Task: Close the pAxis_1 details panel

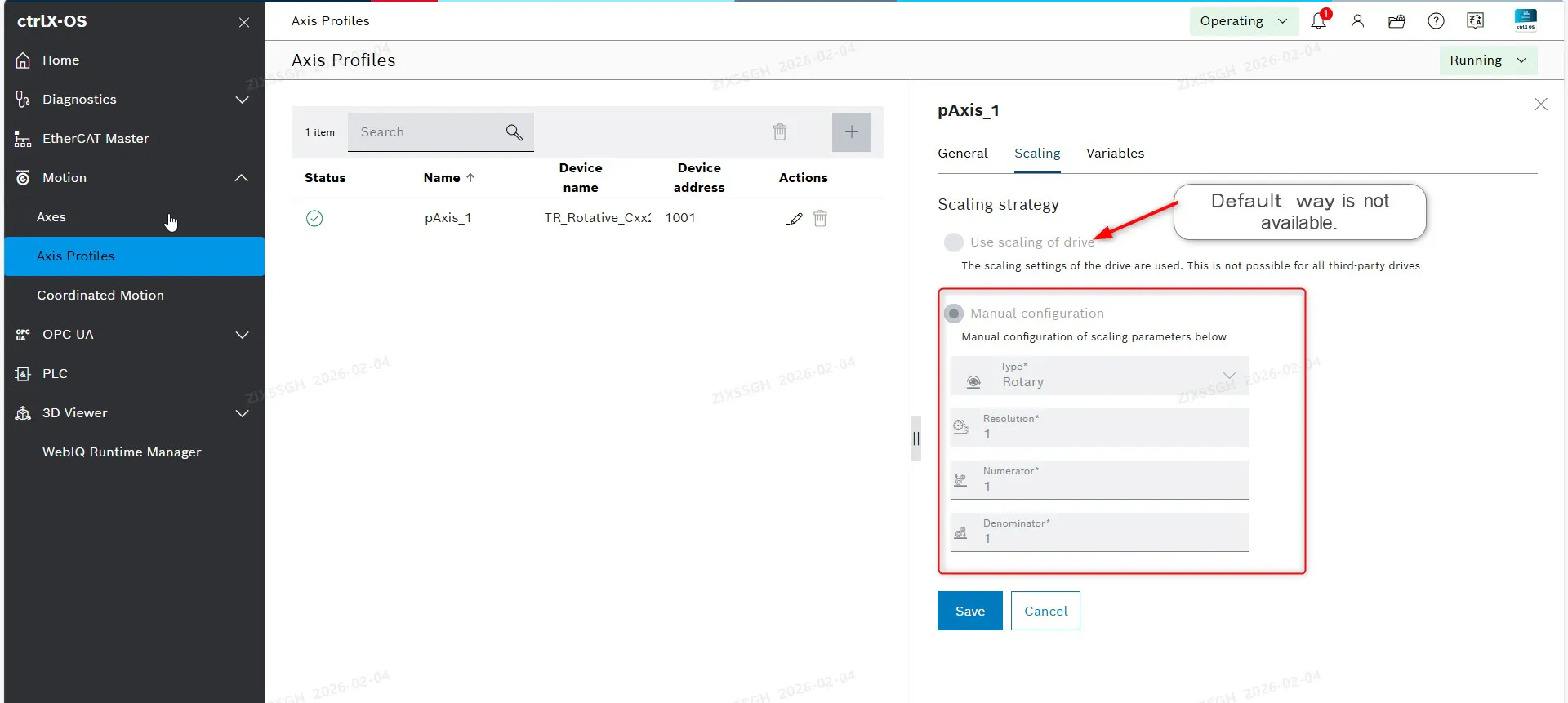Action: click(x=1541, y=105)
